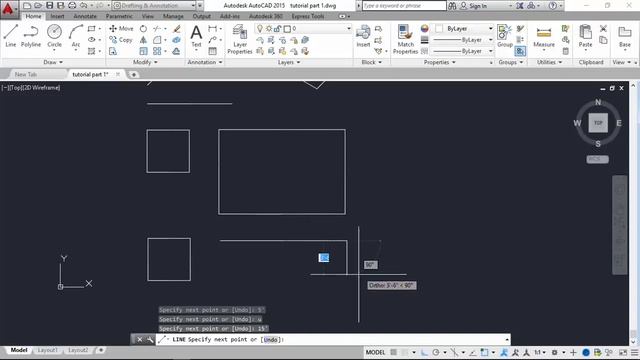
Task: Open the Parametric ribbon tab
Action: (x=119, y=16)
